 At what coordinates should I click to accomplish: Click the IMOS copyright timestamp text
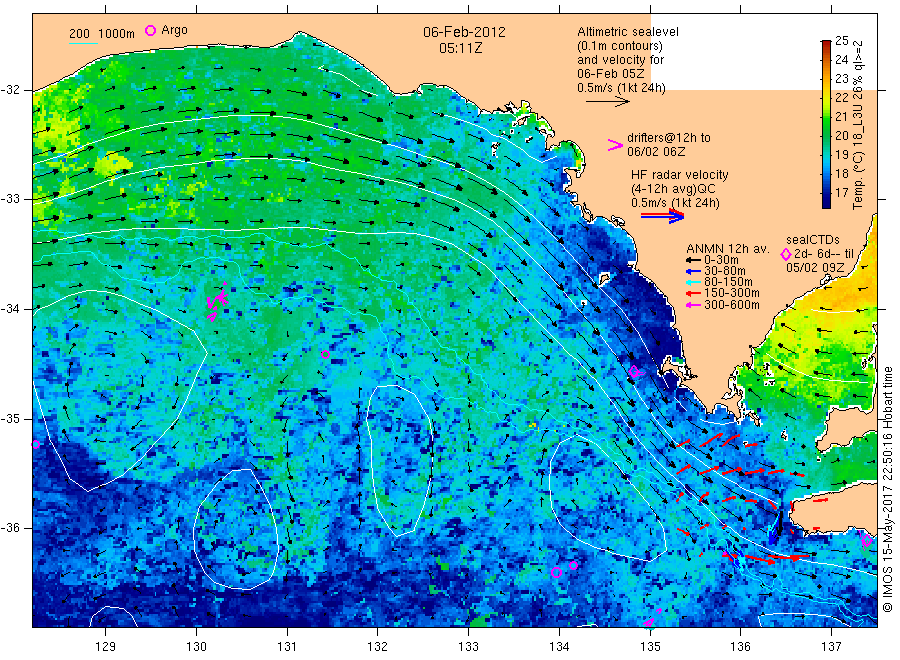888,489
